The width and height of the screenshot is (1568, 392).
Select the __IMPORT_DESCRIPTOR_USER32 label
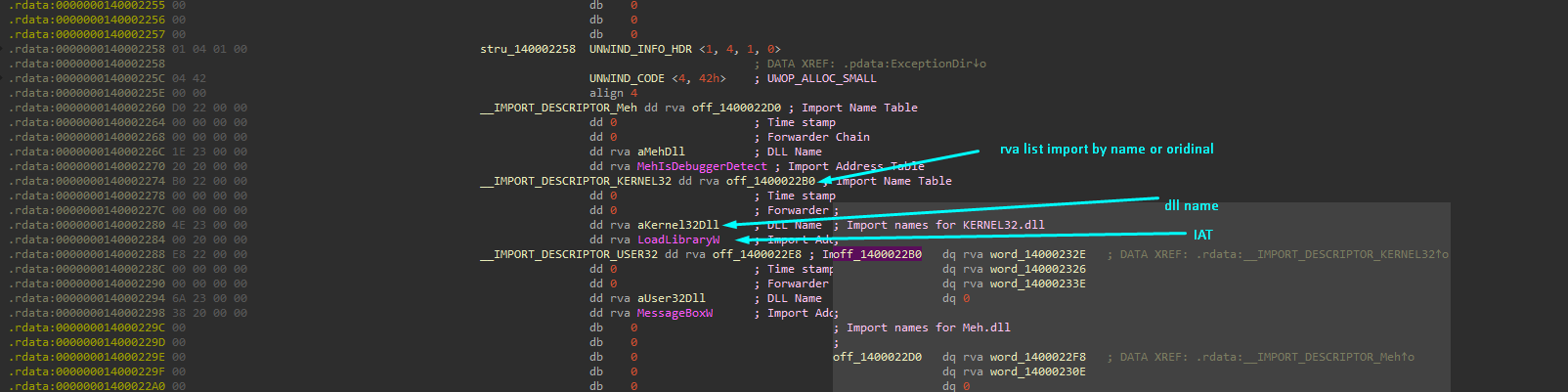(569, 254)
